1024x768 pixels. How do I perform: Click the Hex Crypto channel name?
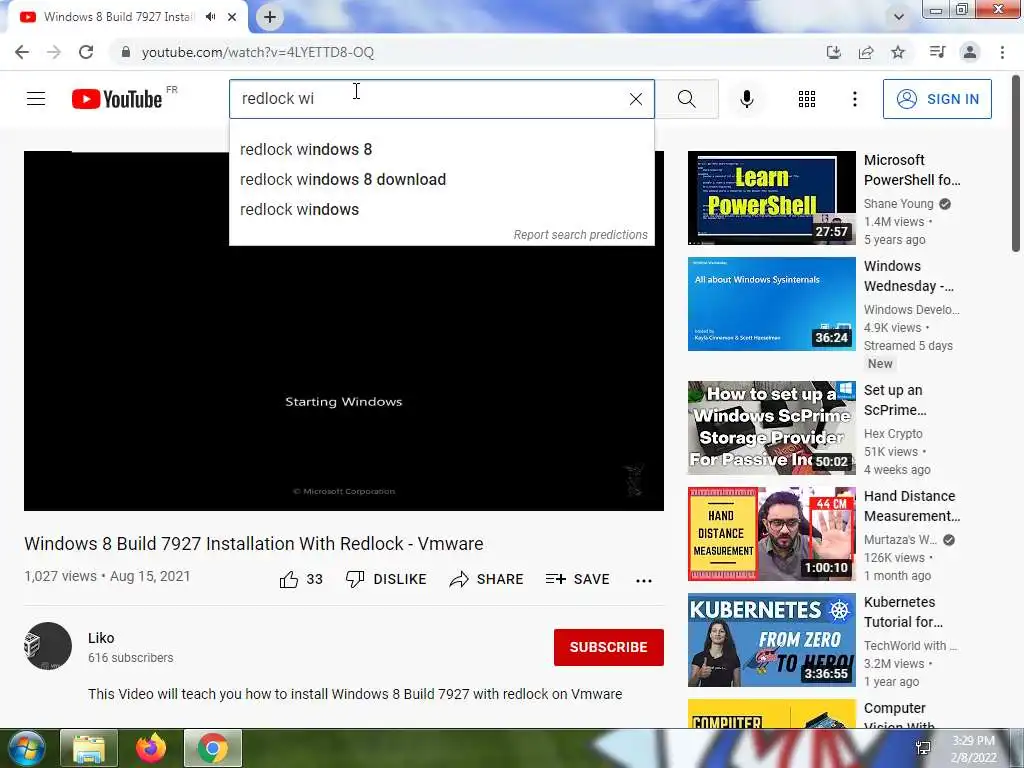[x=893, y=434]
